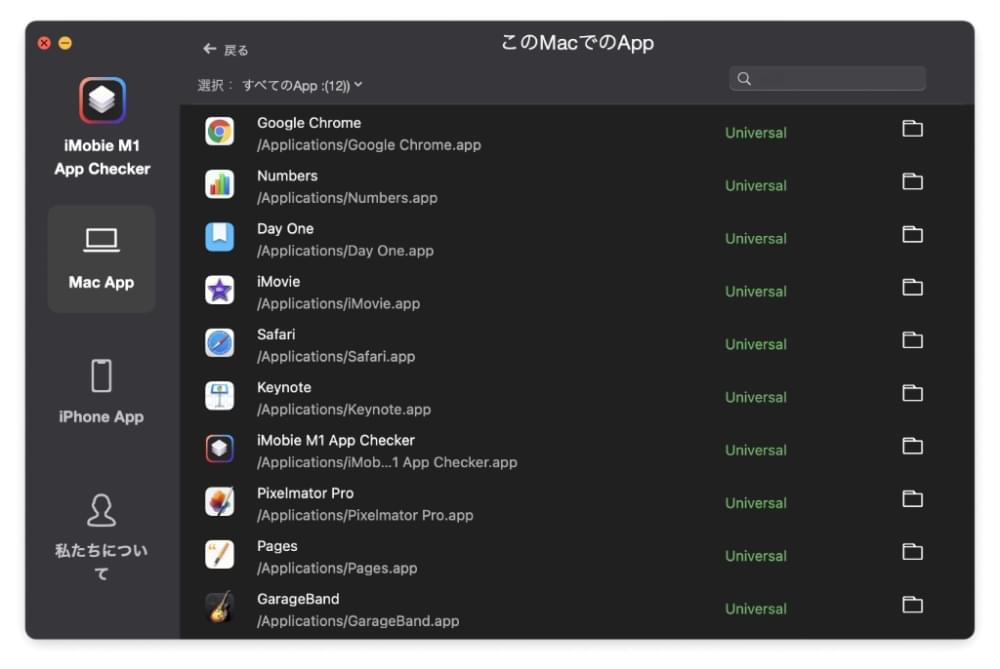Select the Google Chrome row name
Image resolution: width=1000 pixels, height=669 pixels.
click(x=309, y=123)
